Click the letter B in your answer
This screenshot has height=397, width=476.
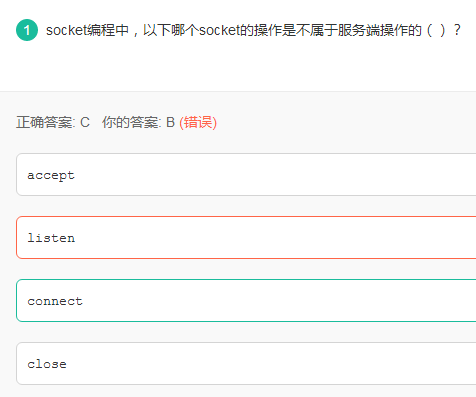(x=170, y=122)
